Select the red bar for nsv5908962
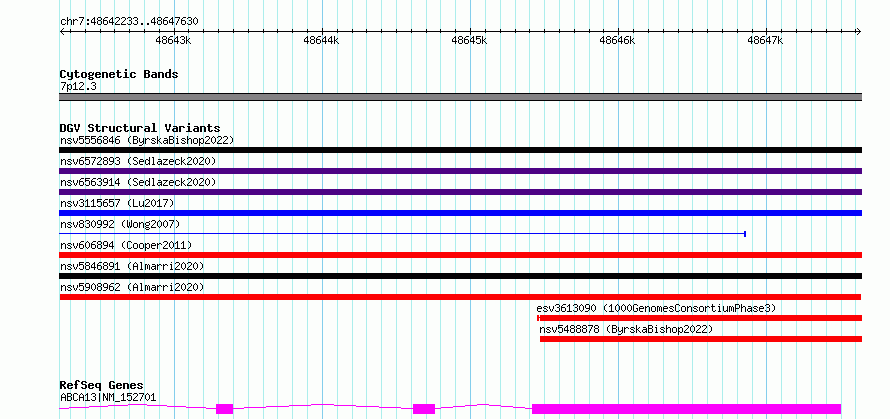 tap(460, 297)
